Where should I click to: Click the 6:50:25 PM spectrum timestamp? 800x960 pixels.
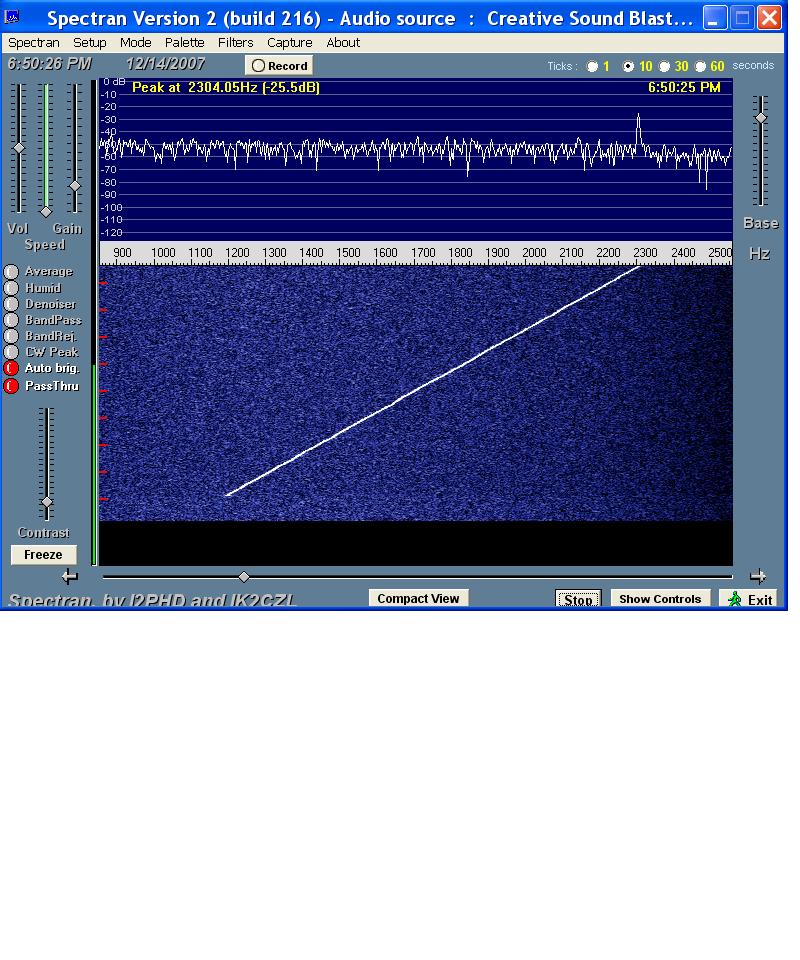[x=684, y=88]
